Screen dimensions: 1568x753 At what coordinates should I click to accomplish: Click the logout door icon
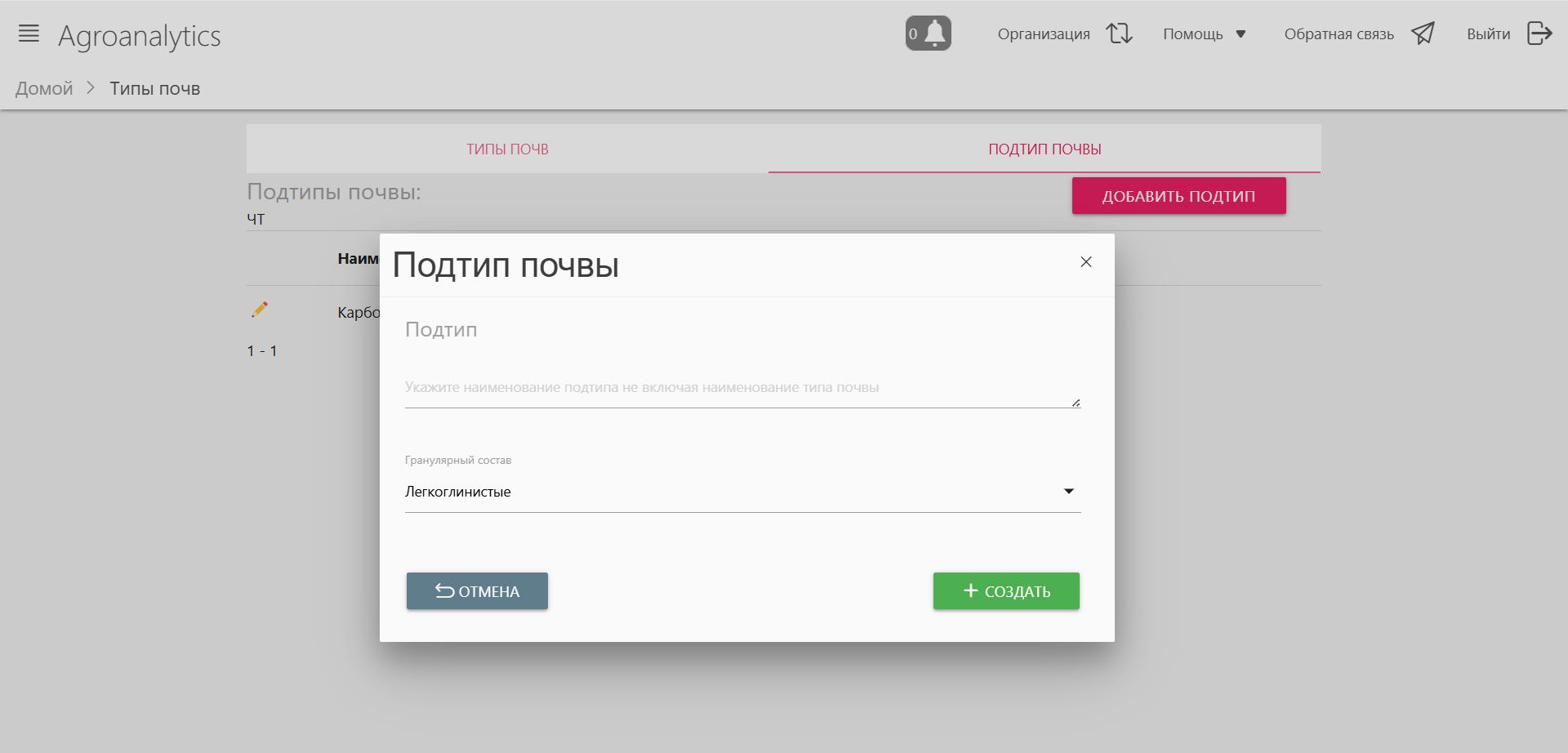(1539, 33)
